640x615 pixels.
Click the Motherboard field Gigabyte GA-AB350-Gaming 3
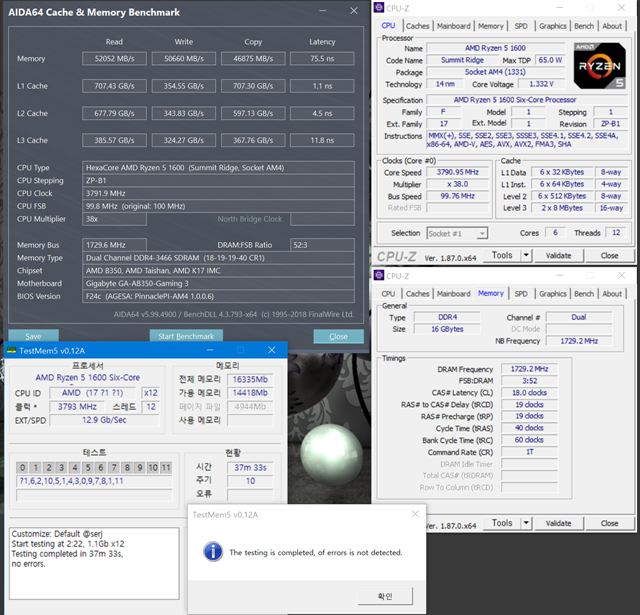[x=218, y=284]
